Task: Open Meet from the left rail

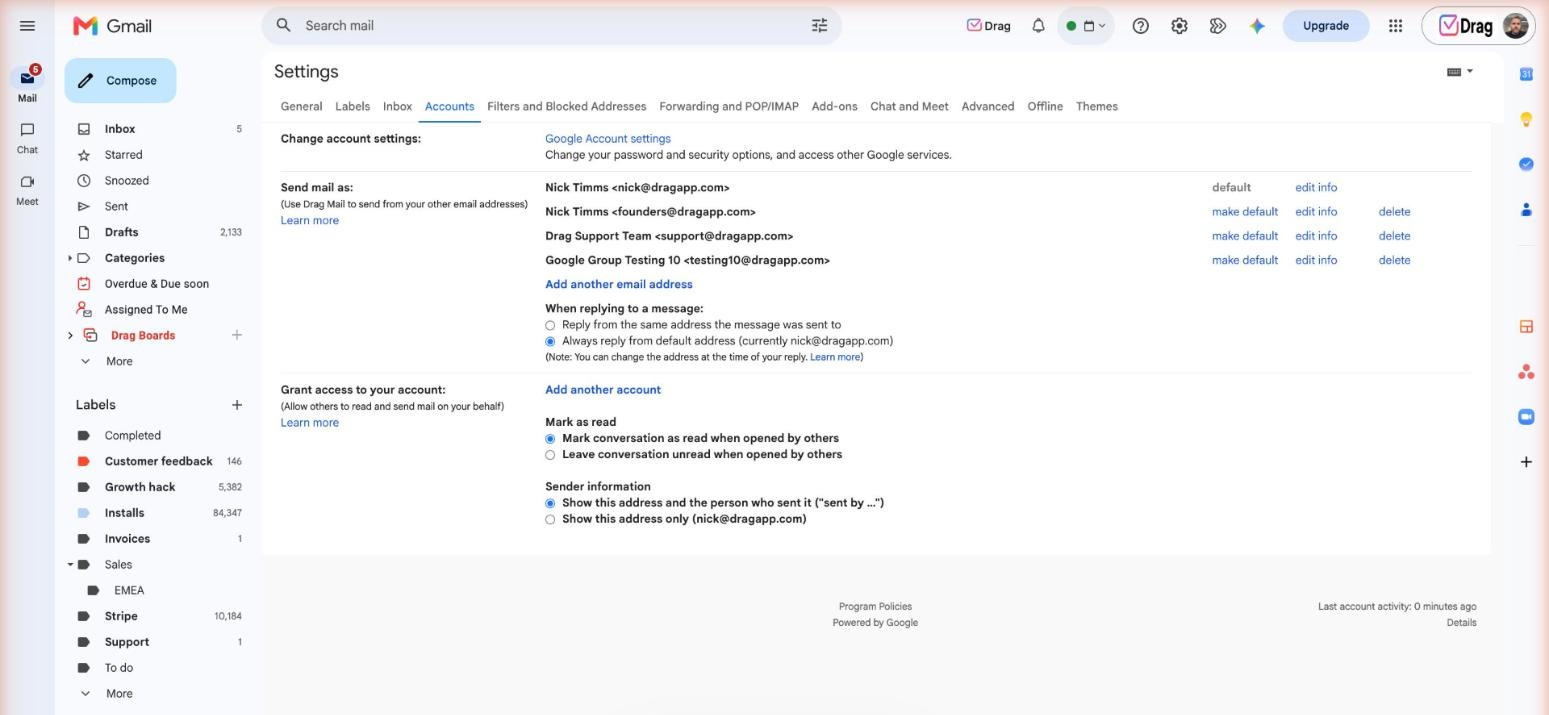Action: (x=27, y=190)
